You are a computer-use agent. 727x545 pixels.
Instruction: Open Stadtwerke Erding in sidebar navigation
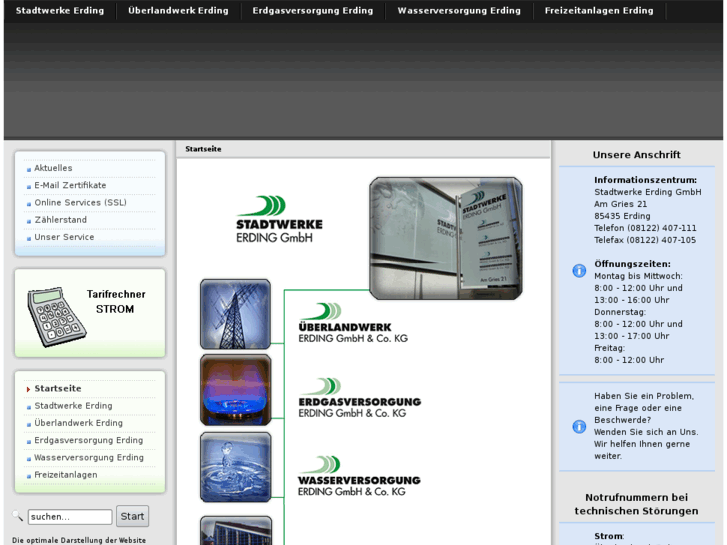pyautogui.click(x=73, y=405)
